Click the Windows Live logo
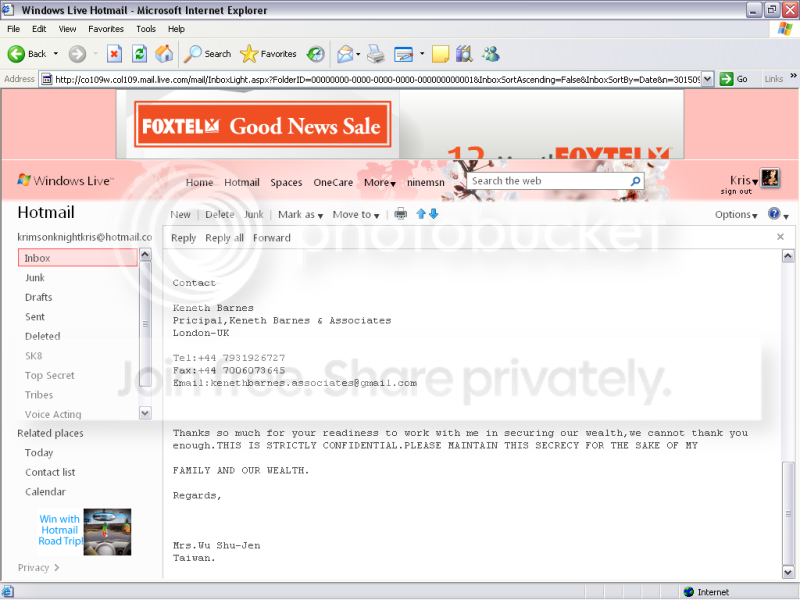Viewport: 800px width, 600px height. pos(66,181)
